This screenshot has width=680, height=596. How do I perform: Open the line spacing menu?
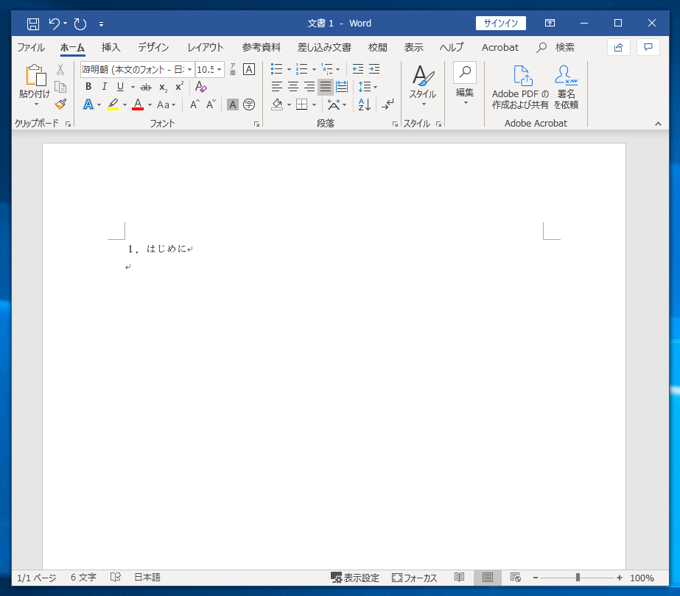[x=367, y=87]
